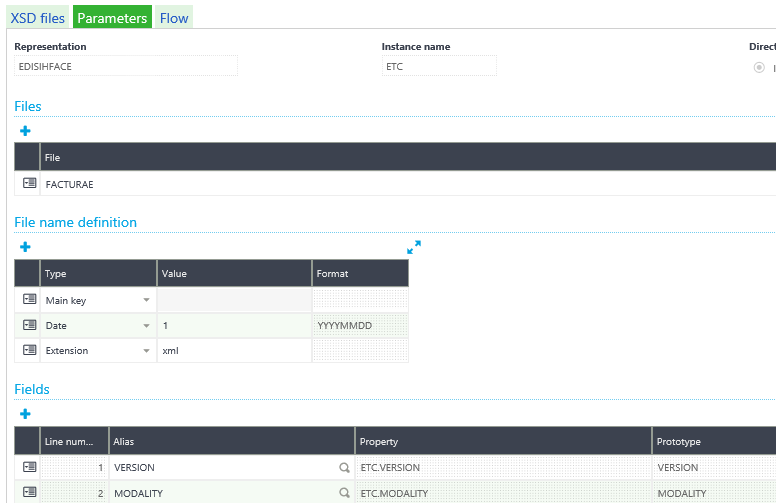Select the Direction radio button
The image size is (776, 503).
pos(760,67)
